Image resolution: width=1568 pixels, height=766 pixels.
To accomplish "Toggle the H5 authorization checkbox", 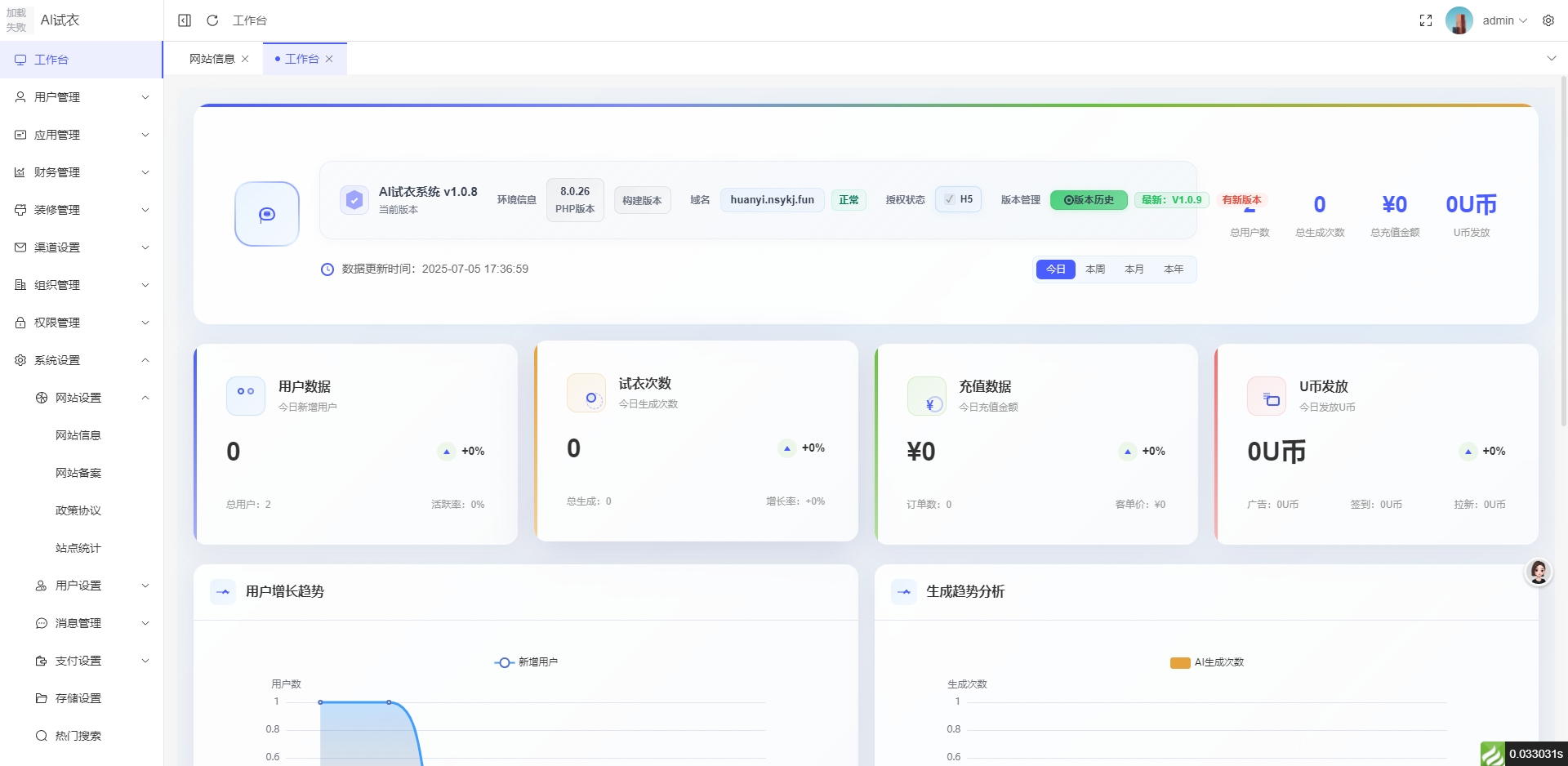I will (949, 199).
